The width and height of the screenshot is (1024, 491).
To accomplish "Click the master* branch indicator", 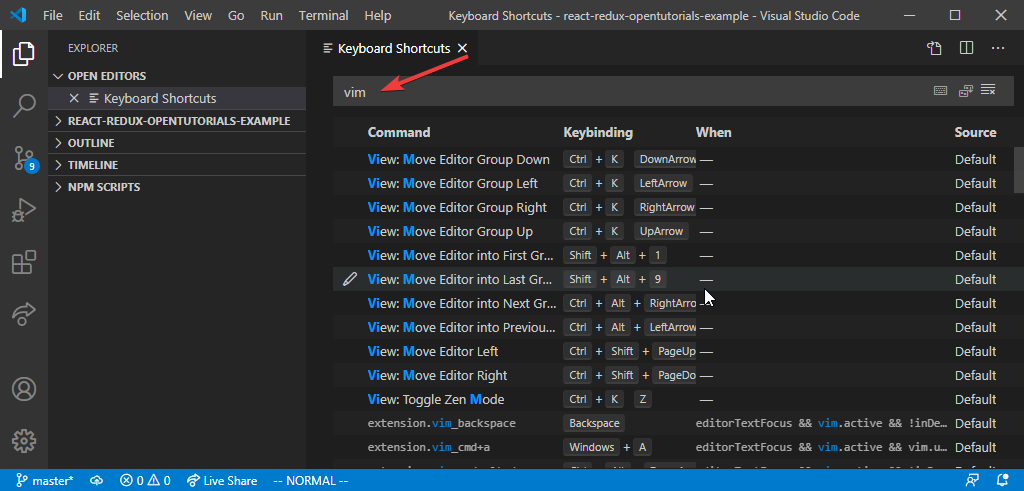I will click(x=45, y=481).
